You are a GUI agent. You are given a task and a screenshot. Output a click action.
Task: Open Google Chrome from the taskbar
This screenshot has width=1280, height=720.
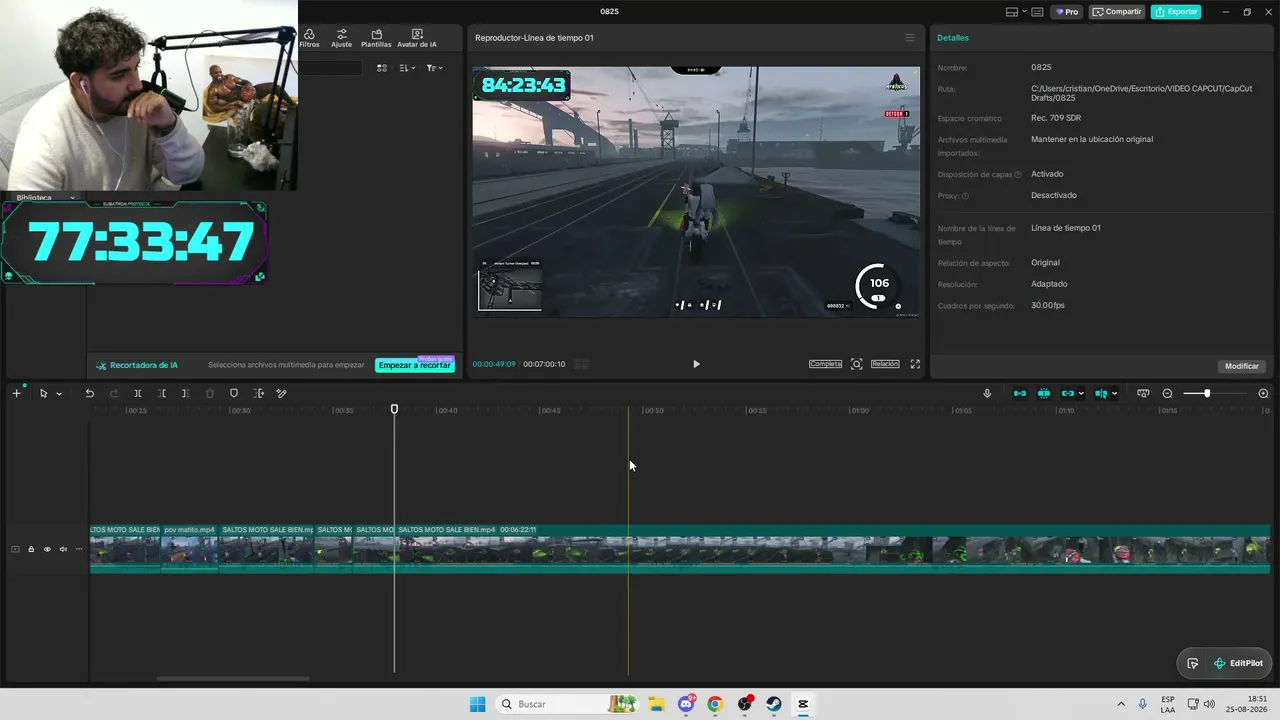714,704
